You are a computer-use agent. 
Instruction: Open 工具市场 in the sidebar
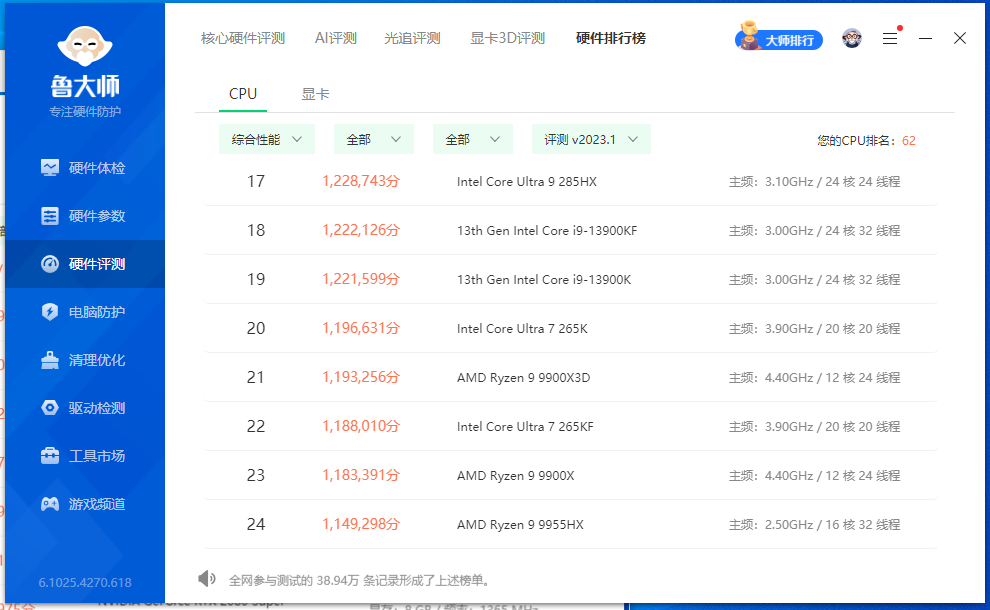point(85,456)
